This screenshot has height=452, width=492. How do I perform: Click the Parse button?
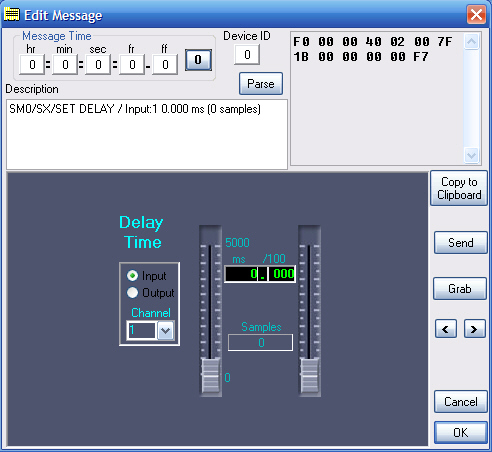(261, 84)
